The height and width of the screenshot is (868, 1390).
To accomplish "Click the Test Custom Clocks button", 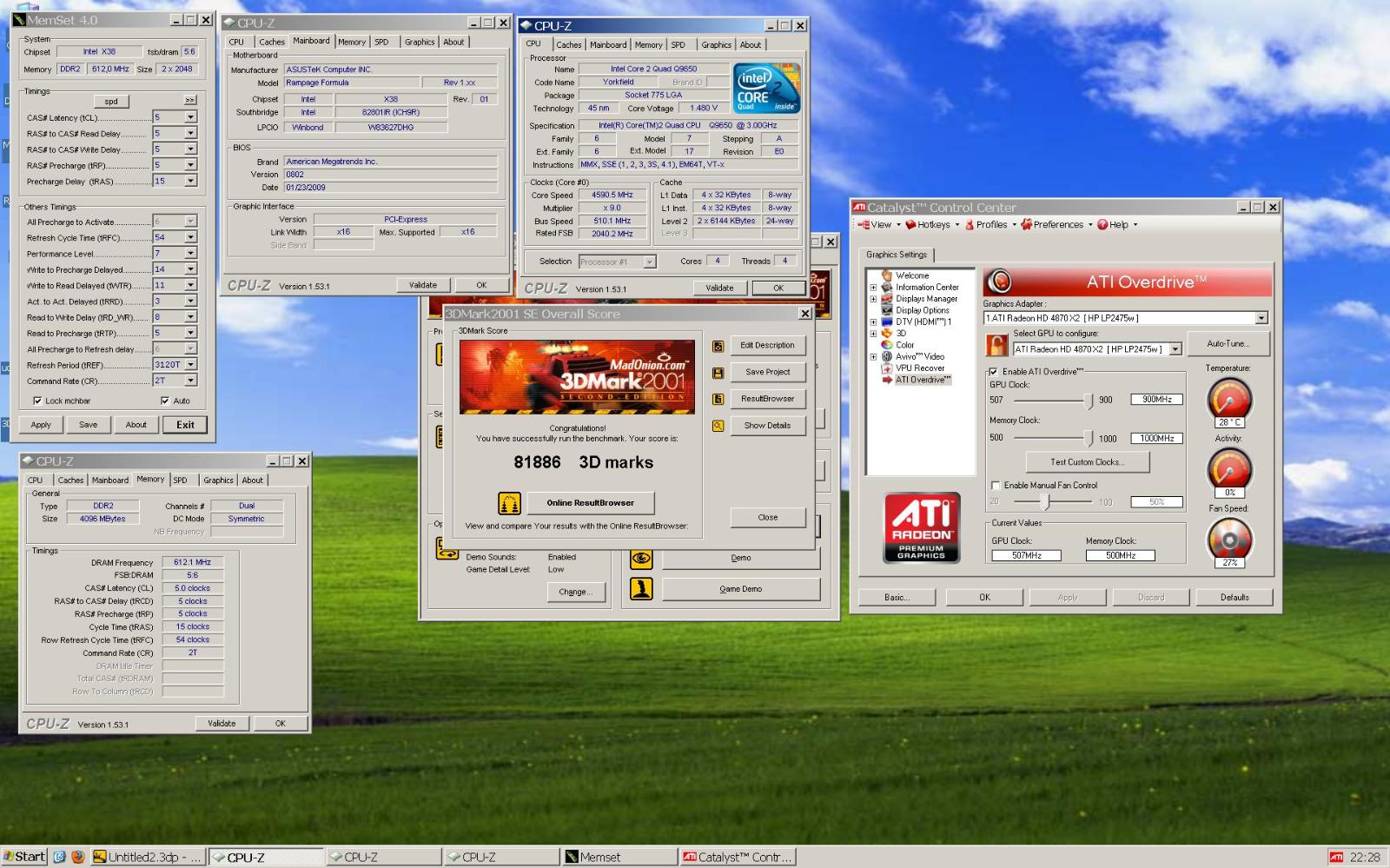I will pyautogui.click(x=1087, y=462).
